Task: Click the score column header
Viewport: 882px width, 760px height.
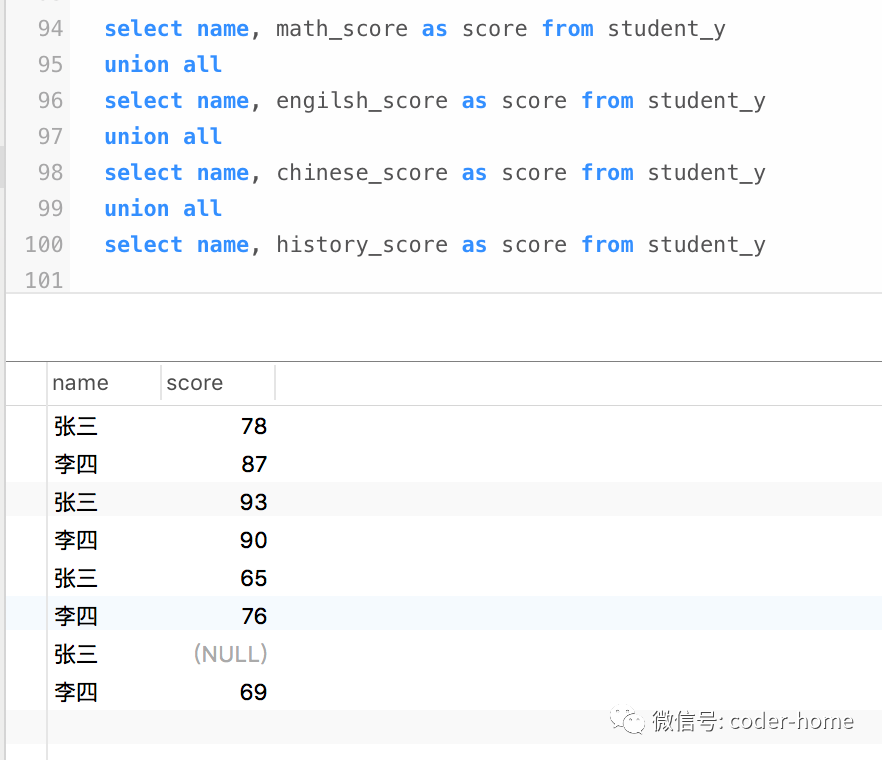Action: 195,383
